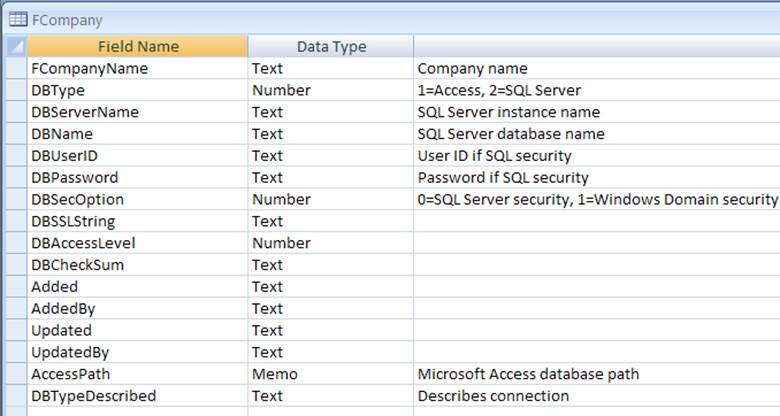Click the FCompany table icon in title
Image resolution: width=780 pixels, height=416 pixels.
(18, 20)
